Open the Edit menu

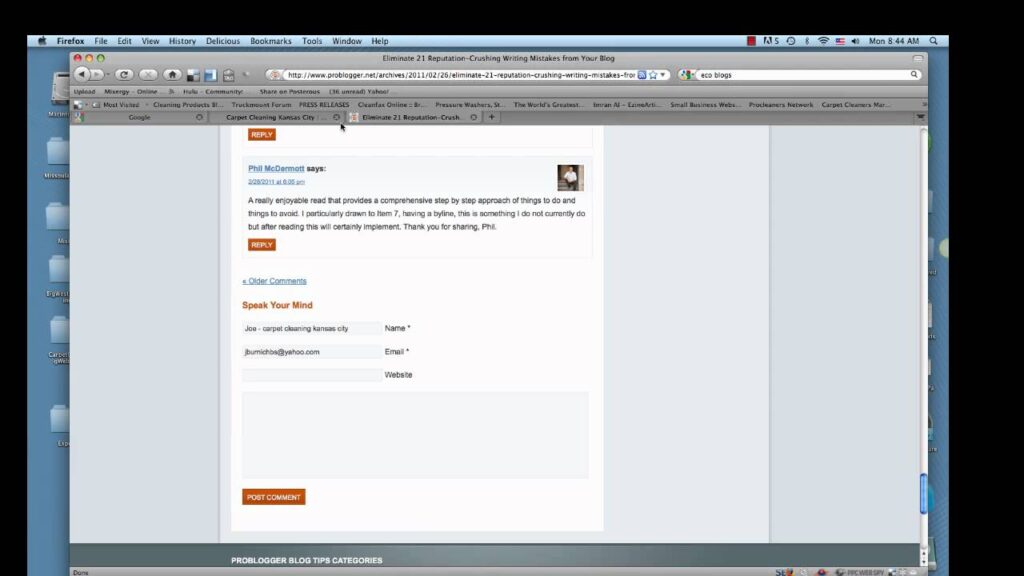pyautogui.click(x=124, y=40)
